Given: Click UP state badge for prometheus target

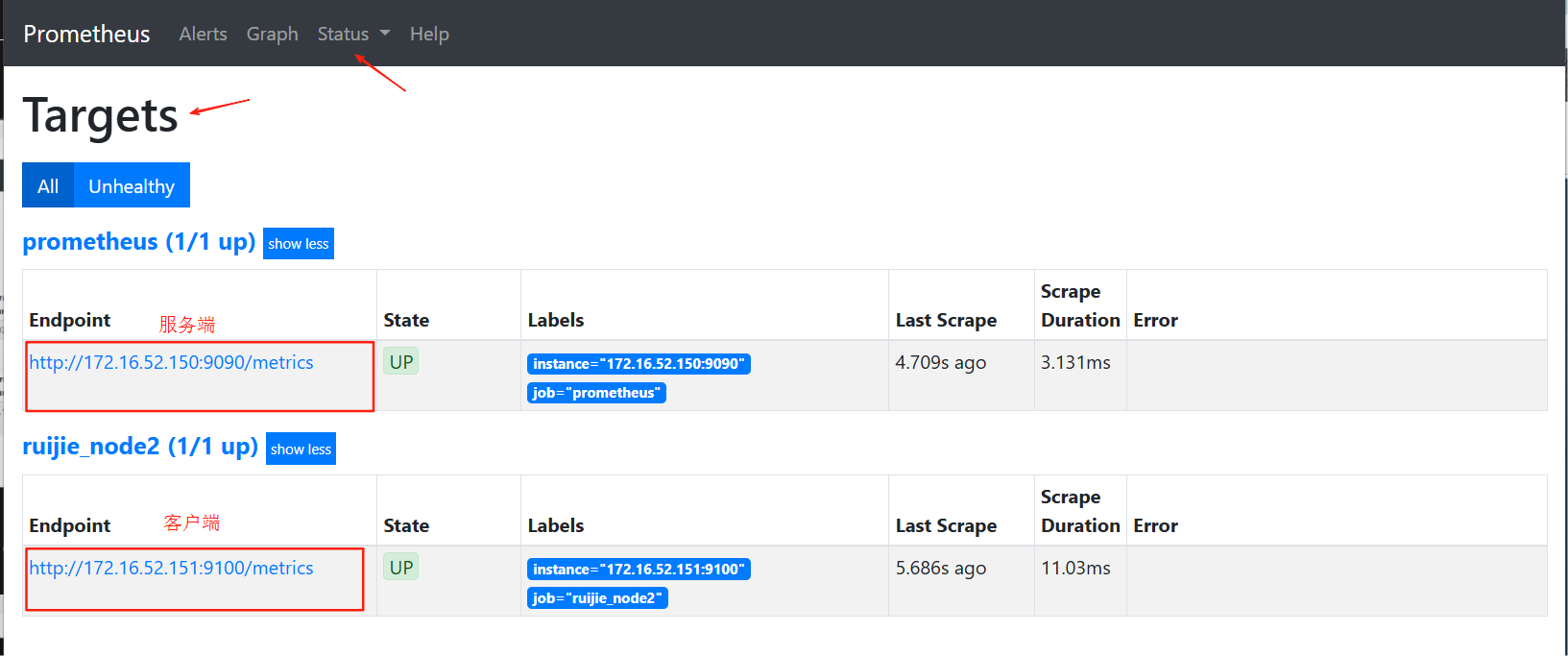Looking at the screenshot, I should (401, 362).
